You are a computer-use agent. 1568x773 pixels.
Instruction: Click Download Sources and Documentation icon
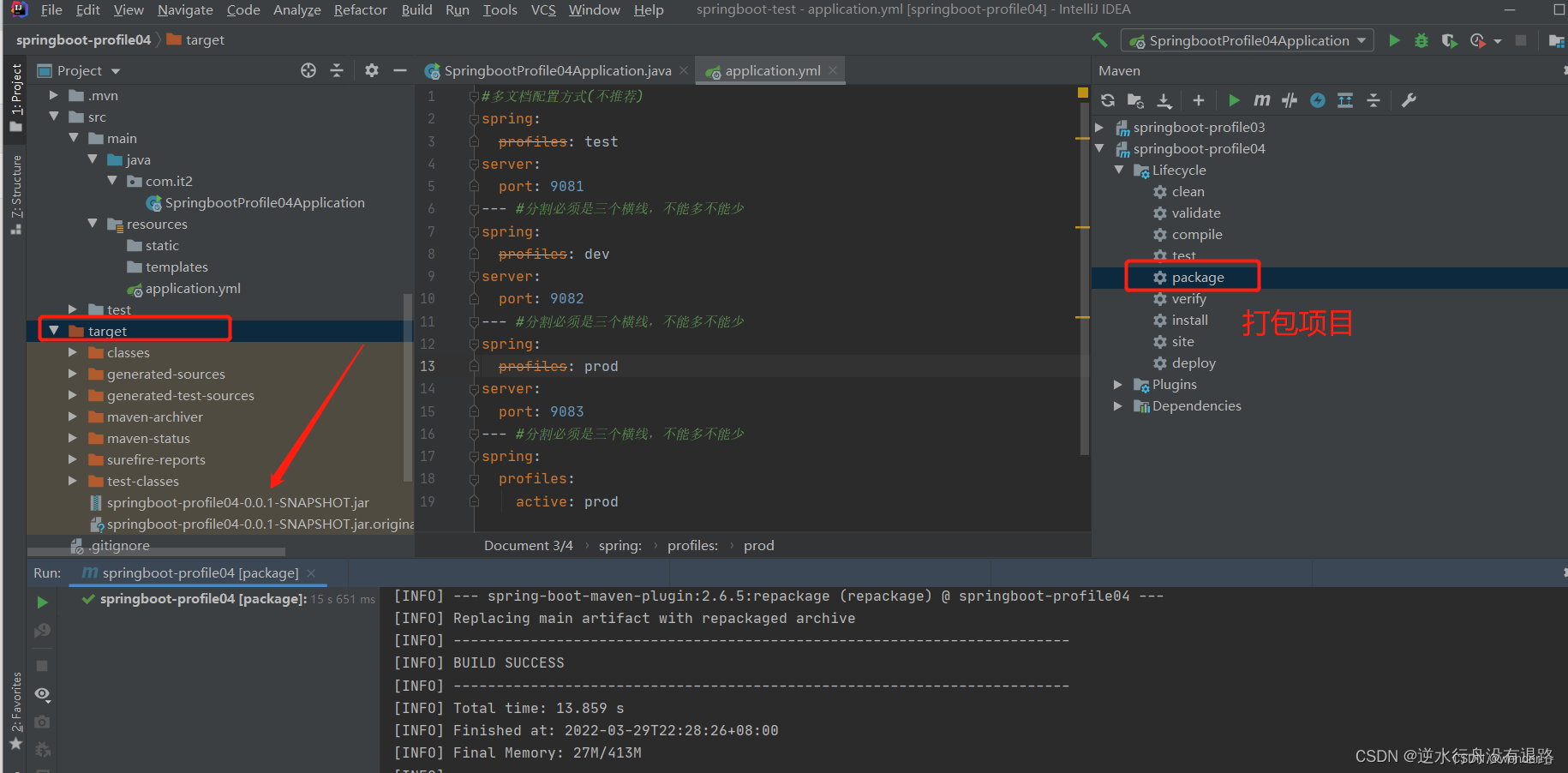(1164, 100)
